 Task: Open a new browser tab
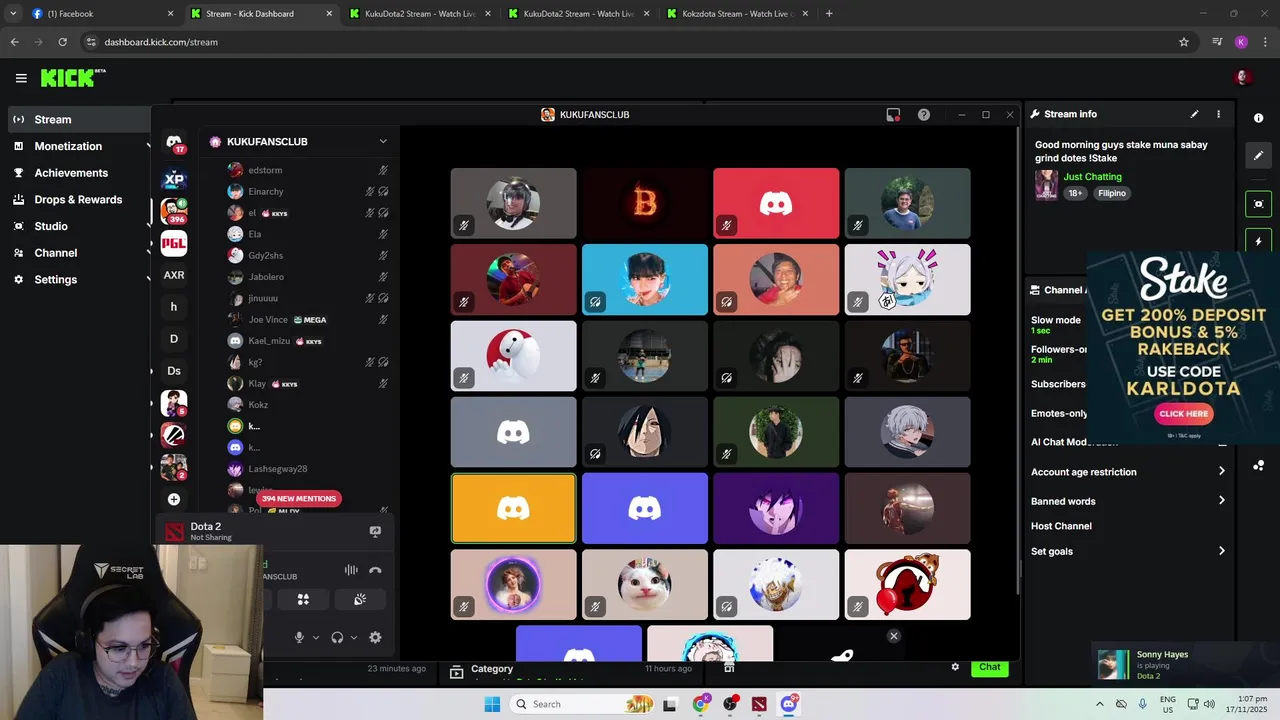[829, 14]
